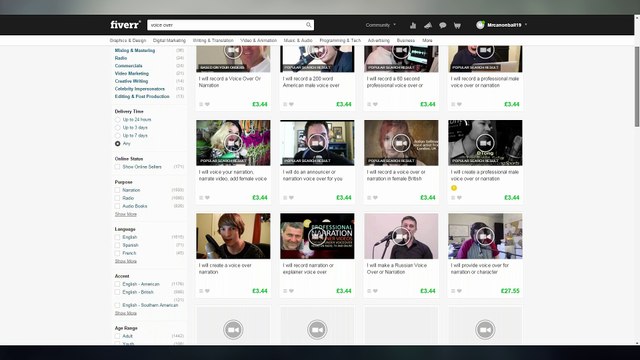
Task: Check the Spanish language filter
Action: [x=118, y=245]
